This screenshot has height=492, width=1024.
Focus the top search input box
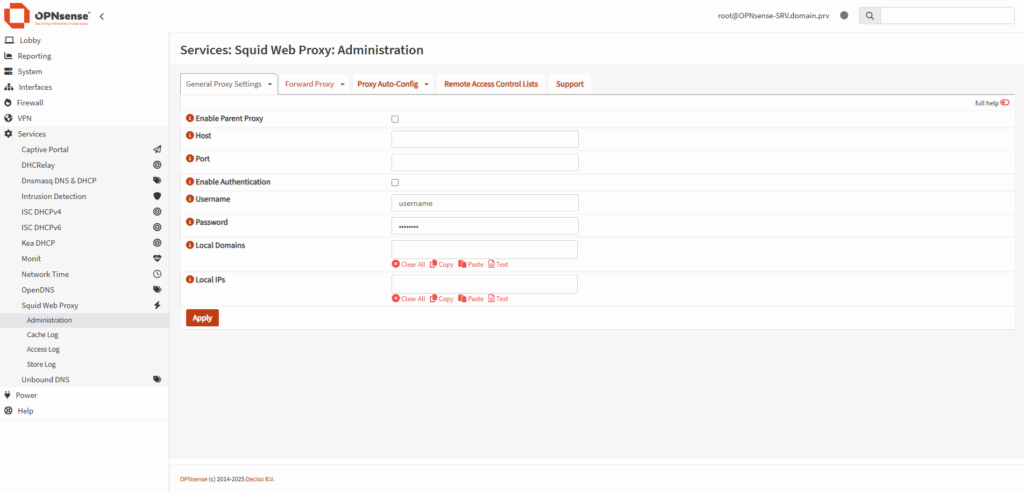pyautogui.click(x=947, y=15)
